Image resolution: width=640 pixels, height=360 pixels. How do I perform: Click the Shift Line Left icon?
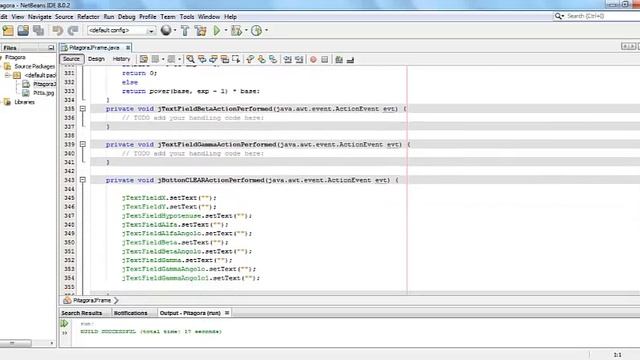pyautogui.click(x=288, y=60)
